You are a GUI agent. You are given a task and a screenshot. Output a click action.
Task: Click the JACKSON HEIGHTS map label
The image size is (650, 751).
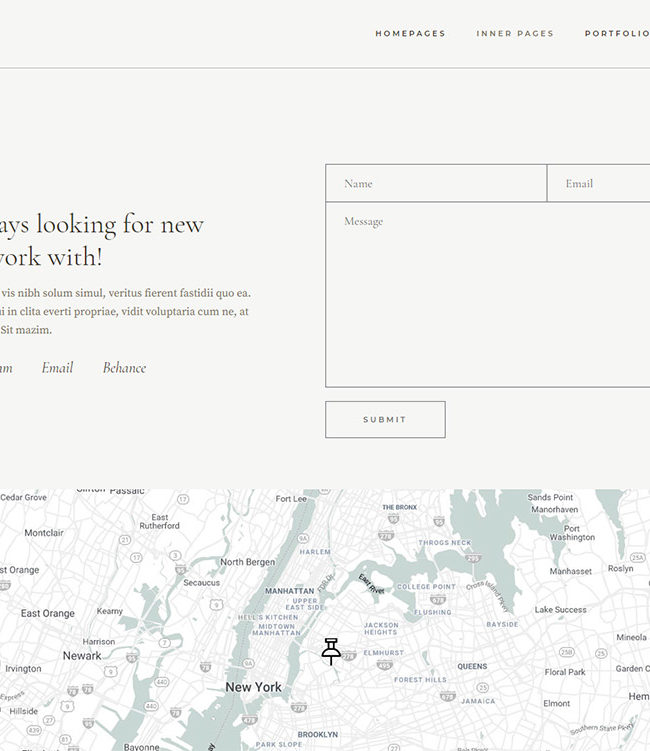pyautogui.click(x=381, y=628)
